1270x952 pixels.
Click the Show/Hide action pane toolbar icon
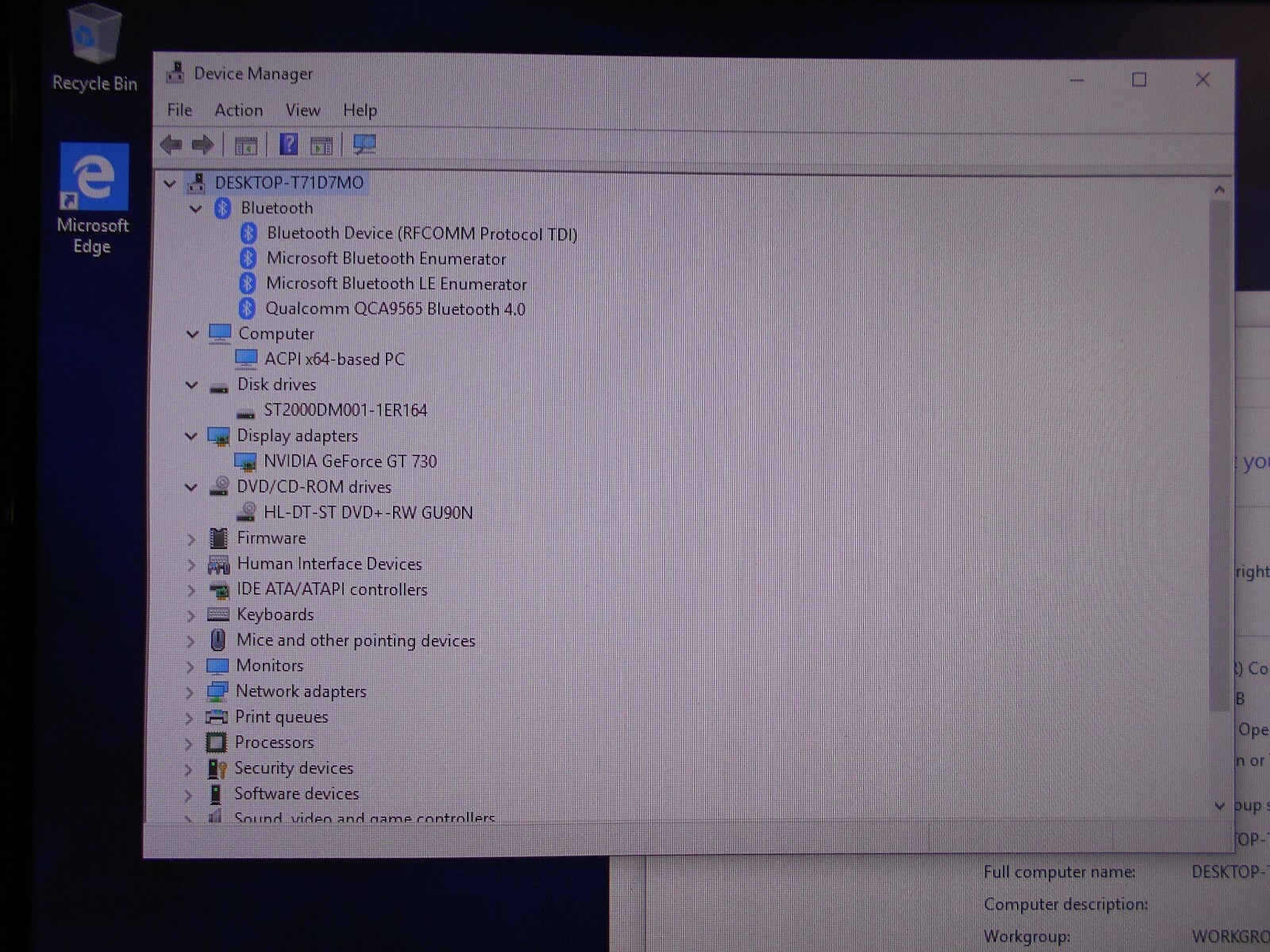[x=321, y=145]
